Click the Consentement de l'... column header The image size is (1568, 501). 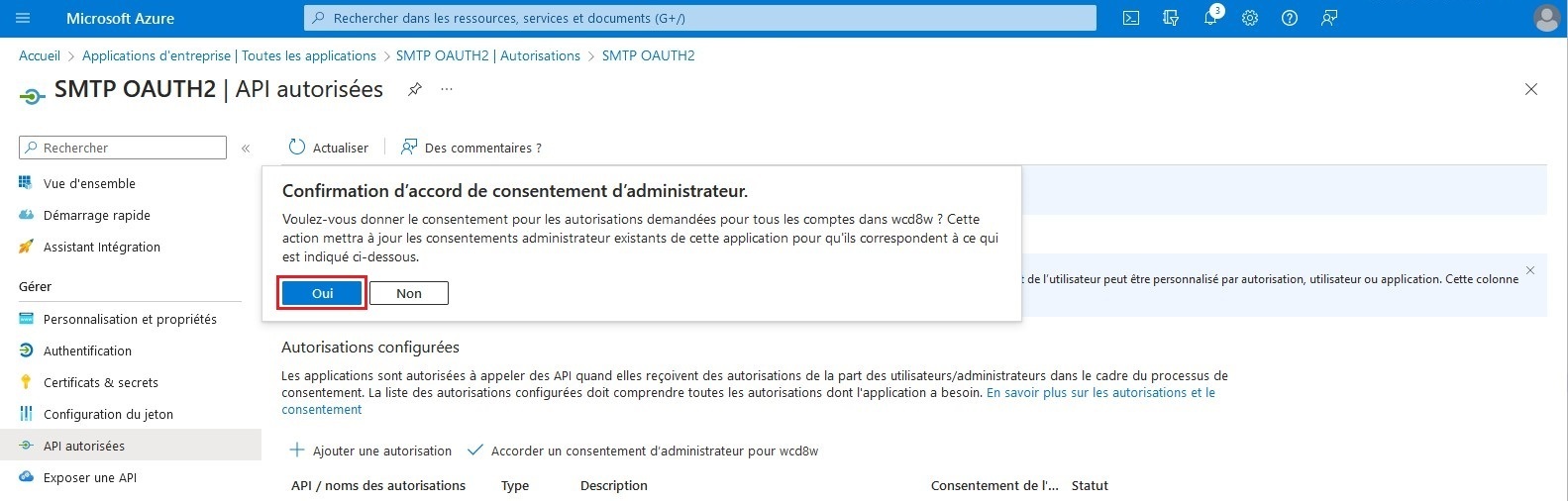point(994,485)
